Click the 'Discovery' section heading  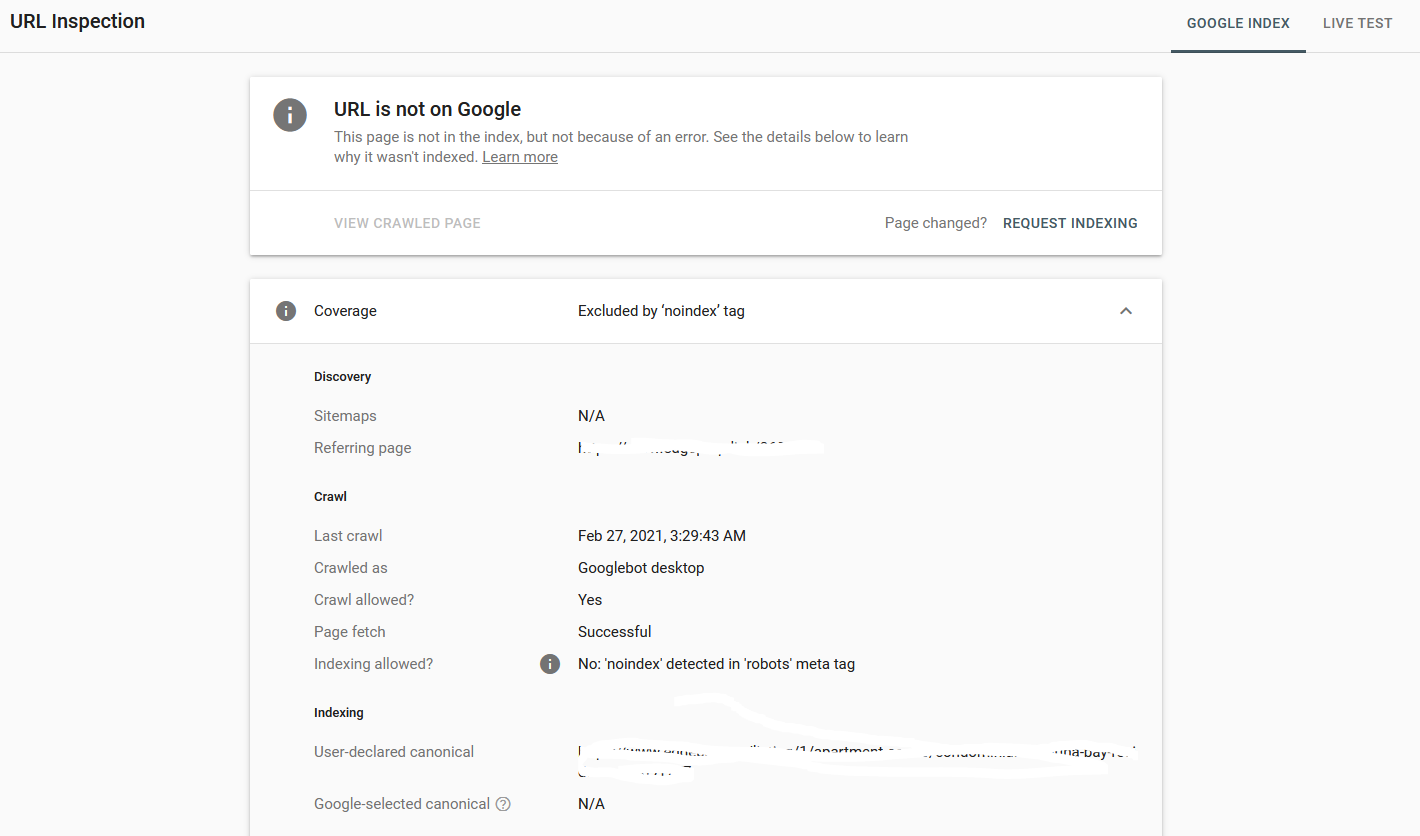pyautogui.click(x=342, y=377)
